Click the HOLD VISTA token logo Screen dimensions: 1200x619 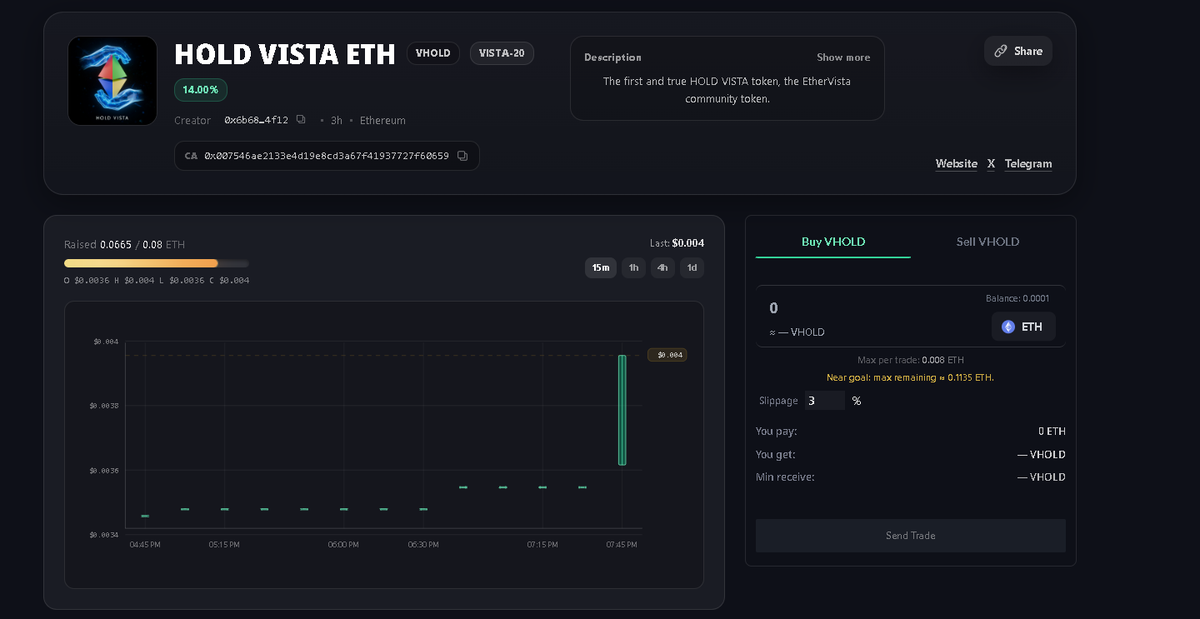(x=112, y=81)
